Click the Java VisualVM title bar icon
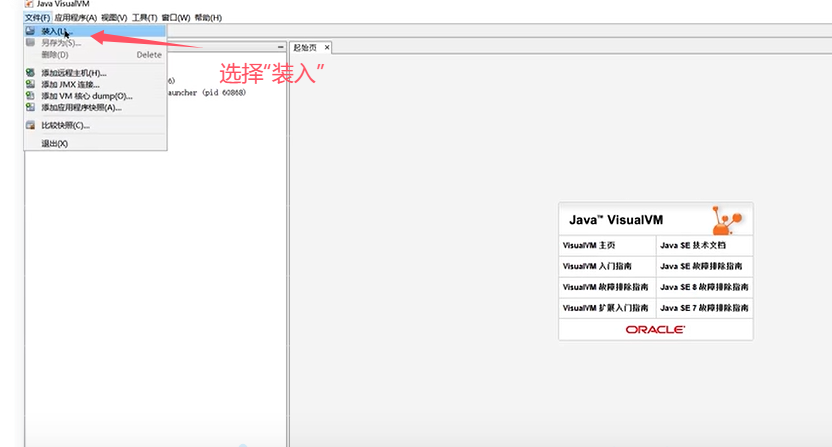The height and width of the screenshot is (447, 832). [x=29, y=4]
